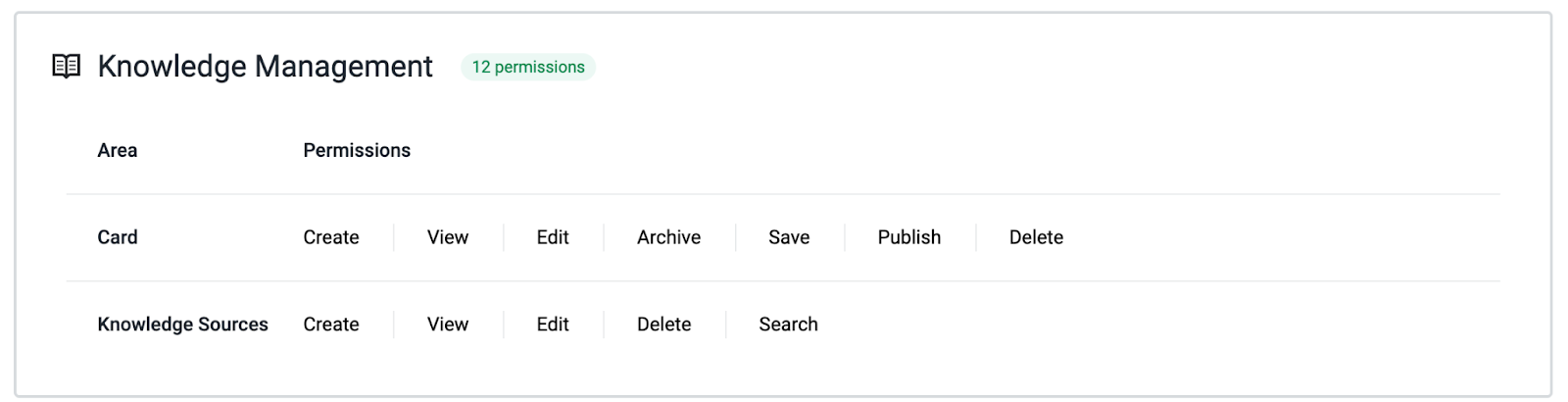Choose Edit permission for Card
1568x402 pixels.
pos(553,237)
